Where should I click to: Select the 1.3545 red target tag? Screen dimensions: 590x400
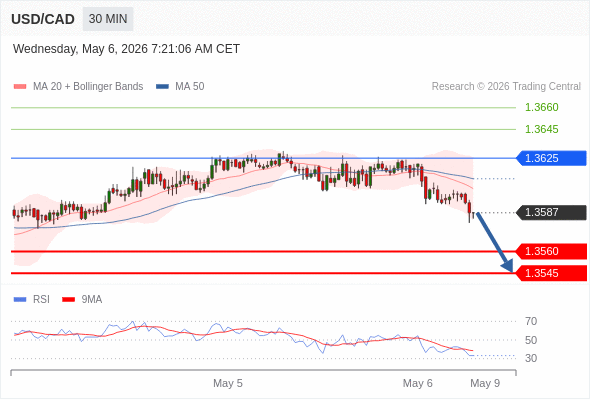[x=551, y=273]
